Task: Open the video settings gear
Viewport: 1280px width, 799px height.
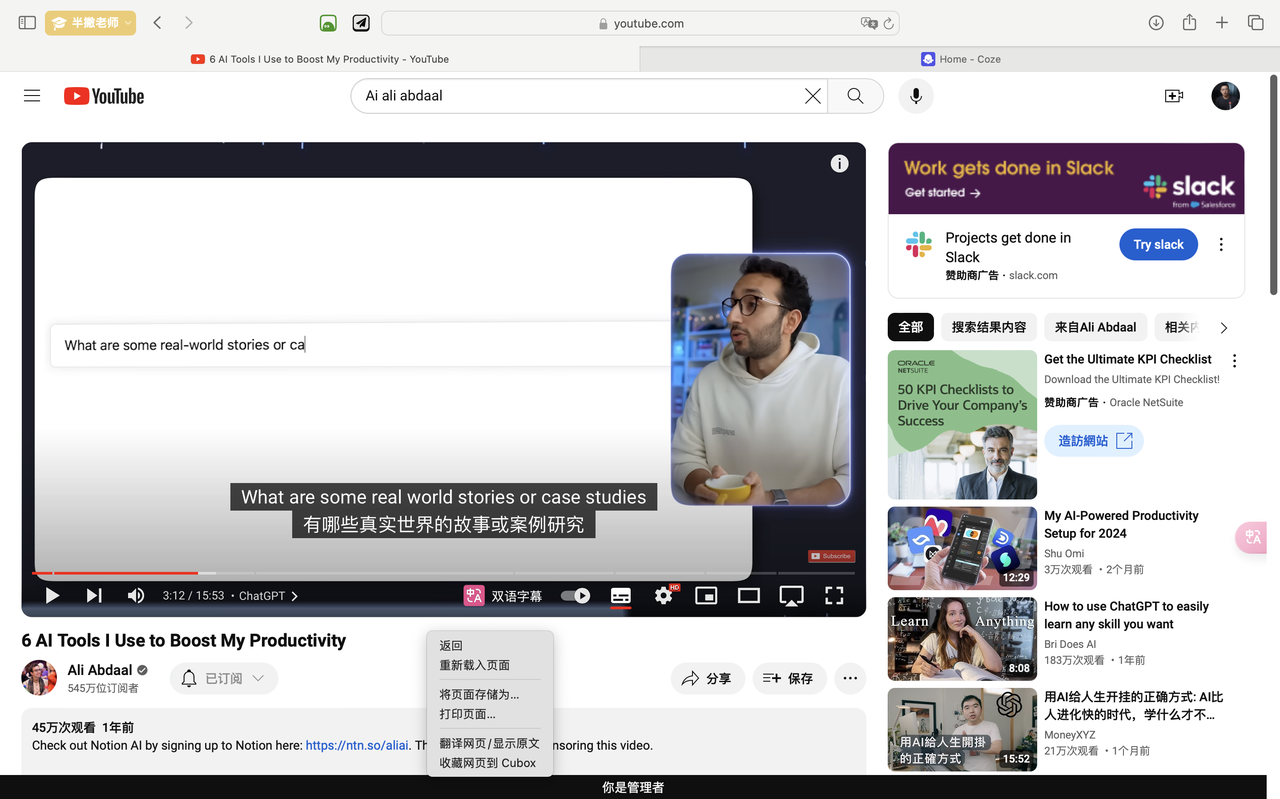Action: click(663, 596)
